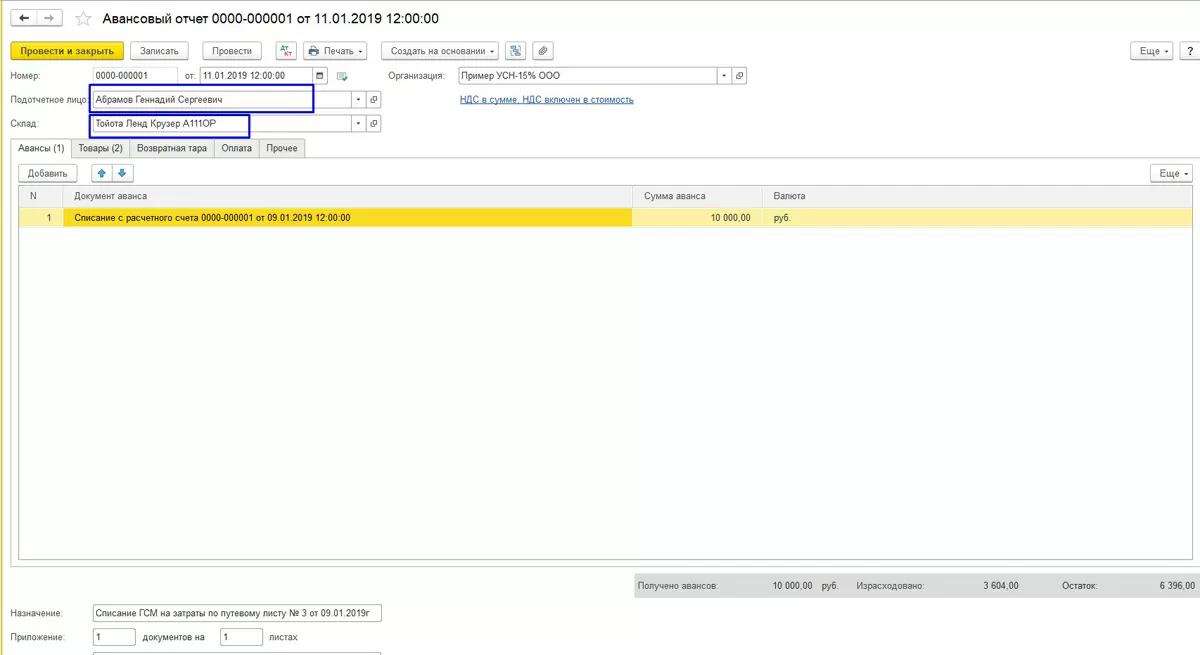Move advance row down

point(123,173)
